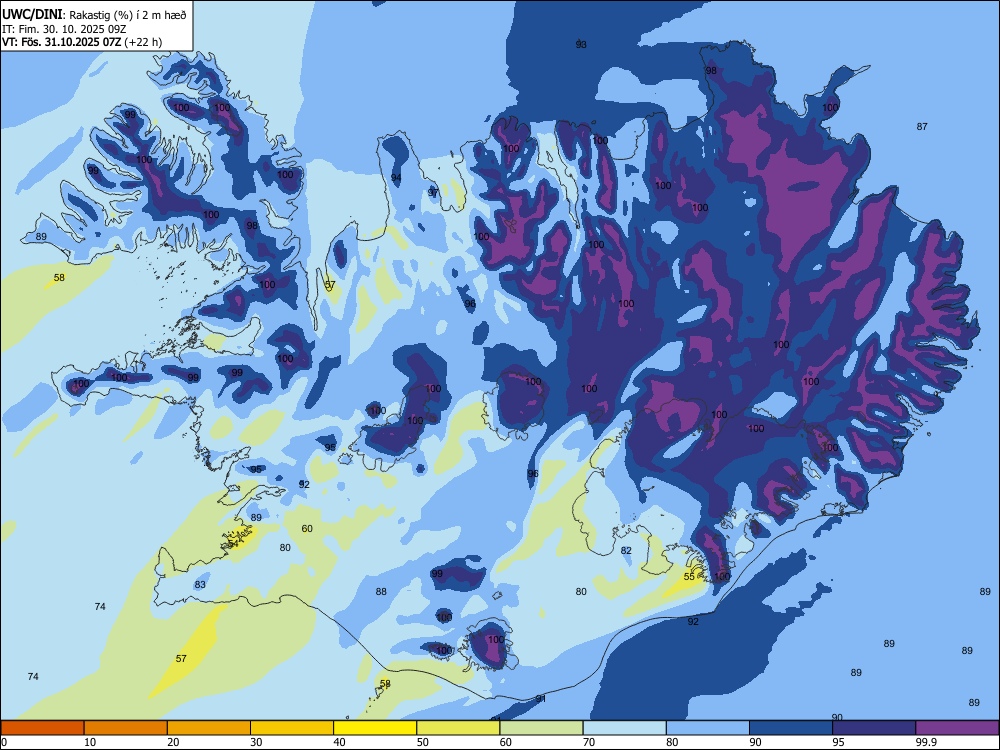Click the 93 value over the northern sea
Image resolution: width=1000 pixels, height=750 pixels.
point(581,44)
